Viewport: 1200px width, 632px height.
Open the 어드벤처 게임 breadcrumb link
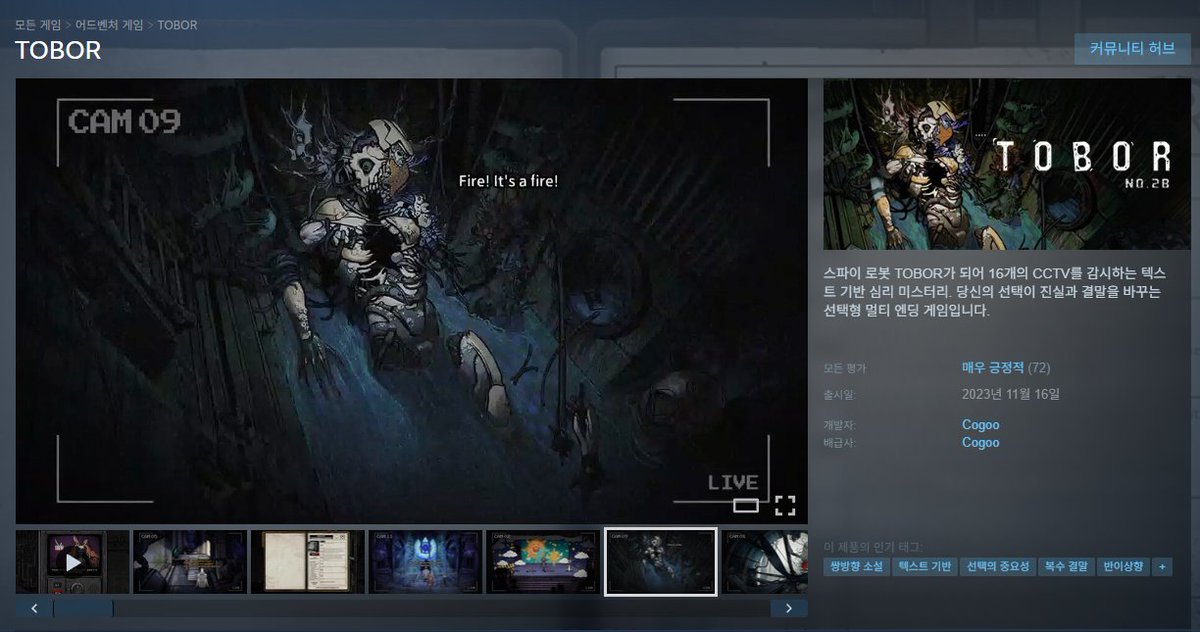click(109, 25)
